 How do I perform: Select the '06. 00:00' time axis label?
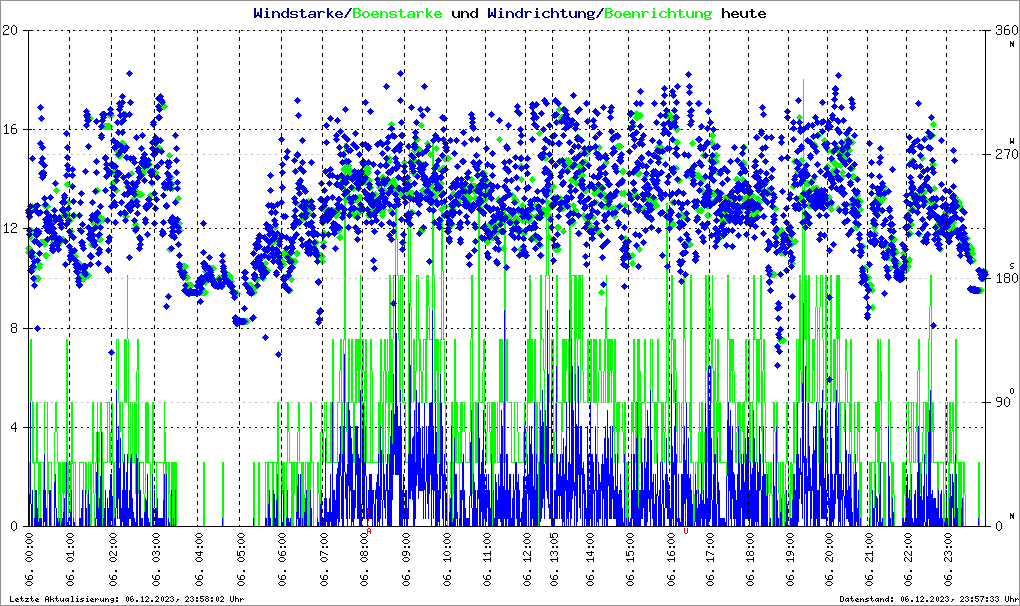tap(29, 561)
